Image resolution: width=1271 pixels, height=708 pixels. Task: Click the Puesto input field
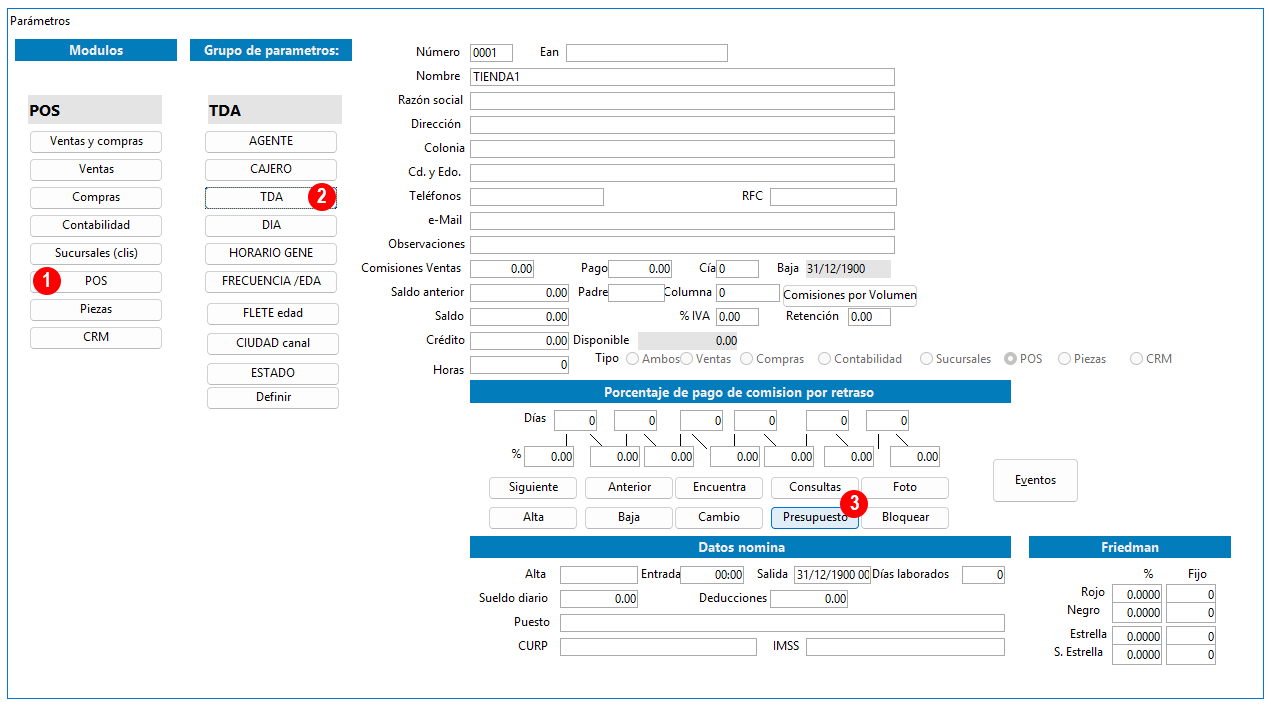(x=782, y=623)
